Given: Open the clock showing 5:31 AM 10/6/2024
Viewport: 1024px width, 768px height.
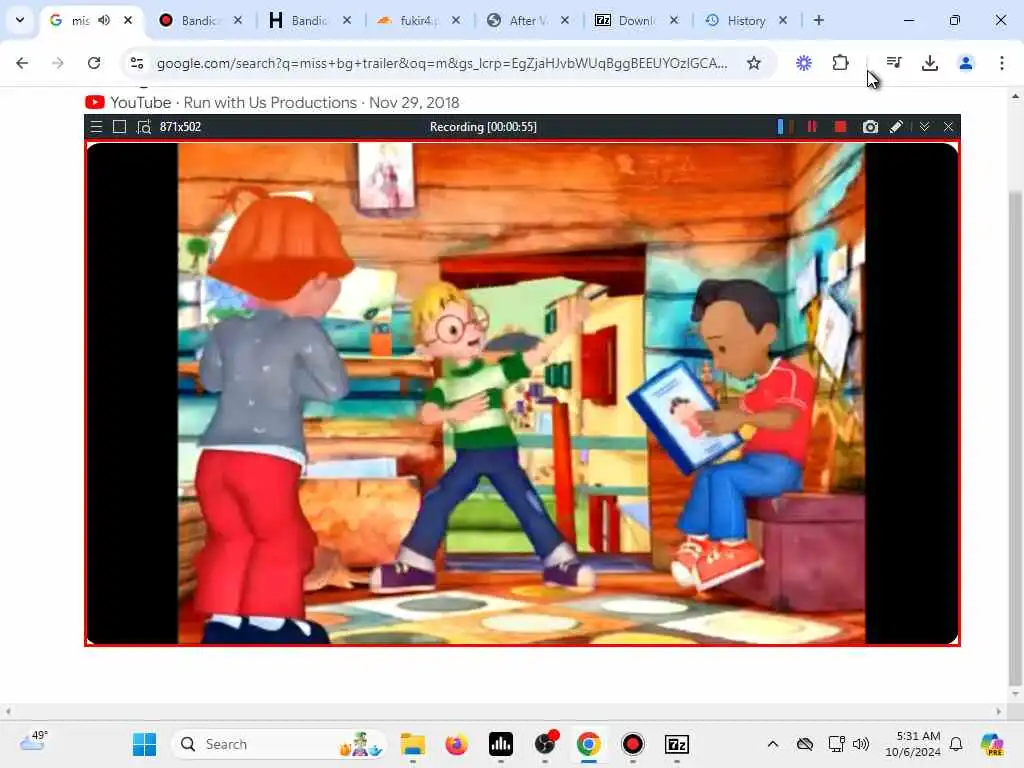Looking at the screenshot, I should (x=913, y=744).
